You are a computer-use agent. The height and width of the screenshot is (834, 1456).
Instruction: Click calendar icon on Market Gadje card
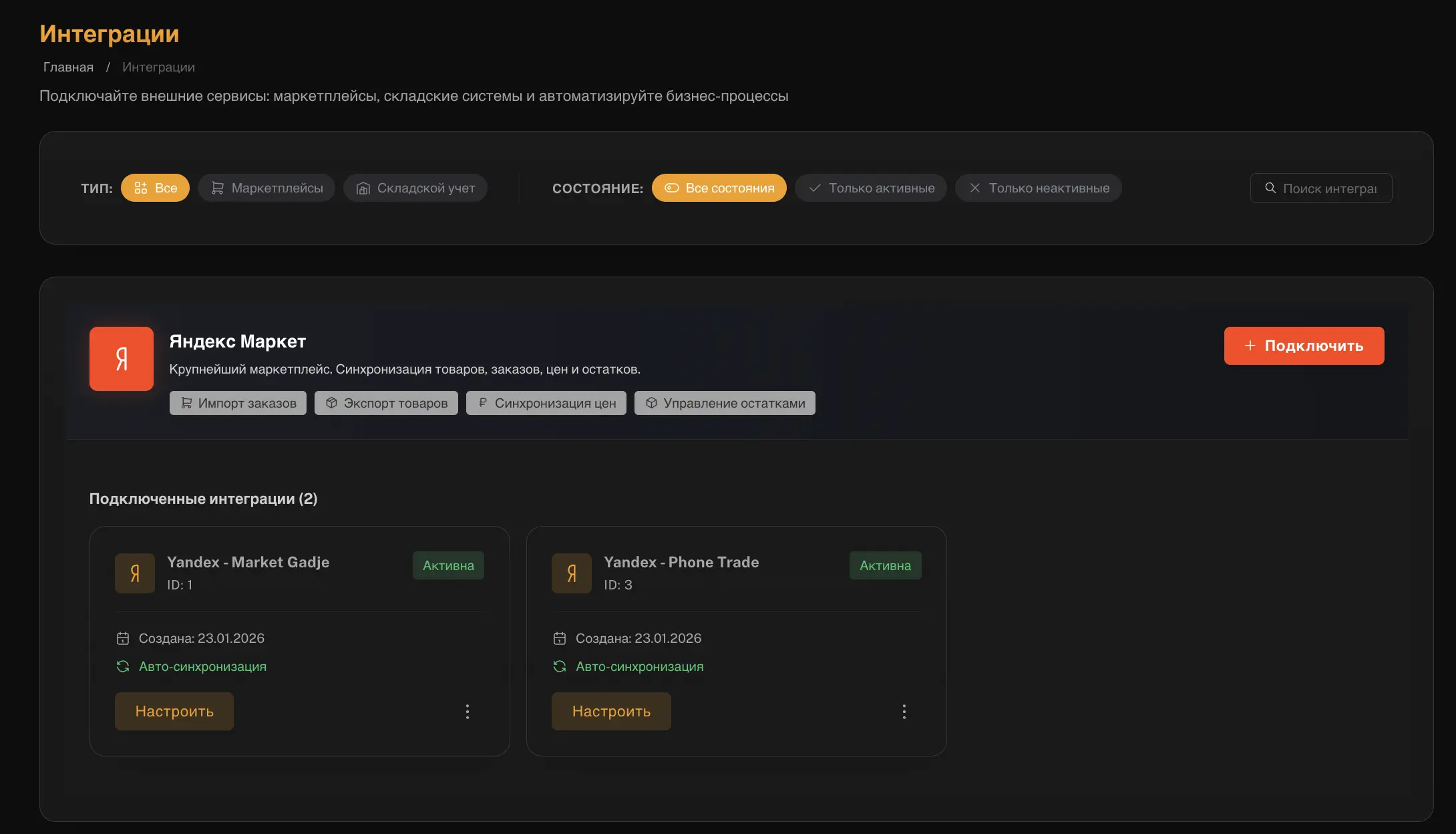pyautogui.click(x=123, y=639)
